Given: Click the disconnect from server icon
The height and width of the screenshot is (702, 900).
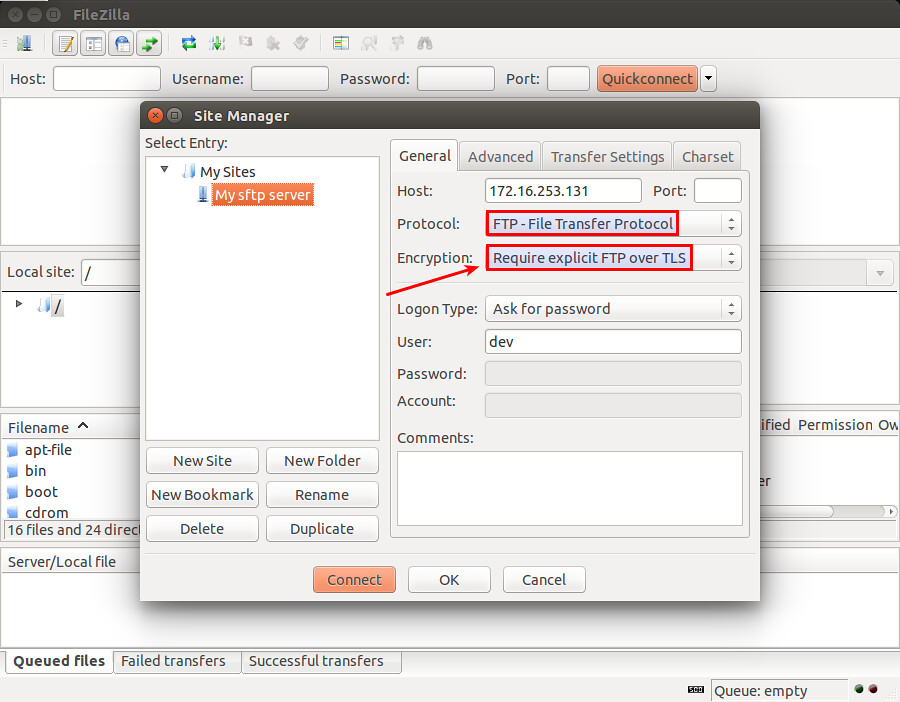Looking at the screenshot, I should coord(273,43).
